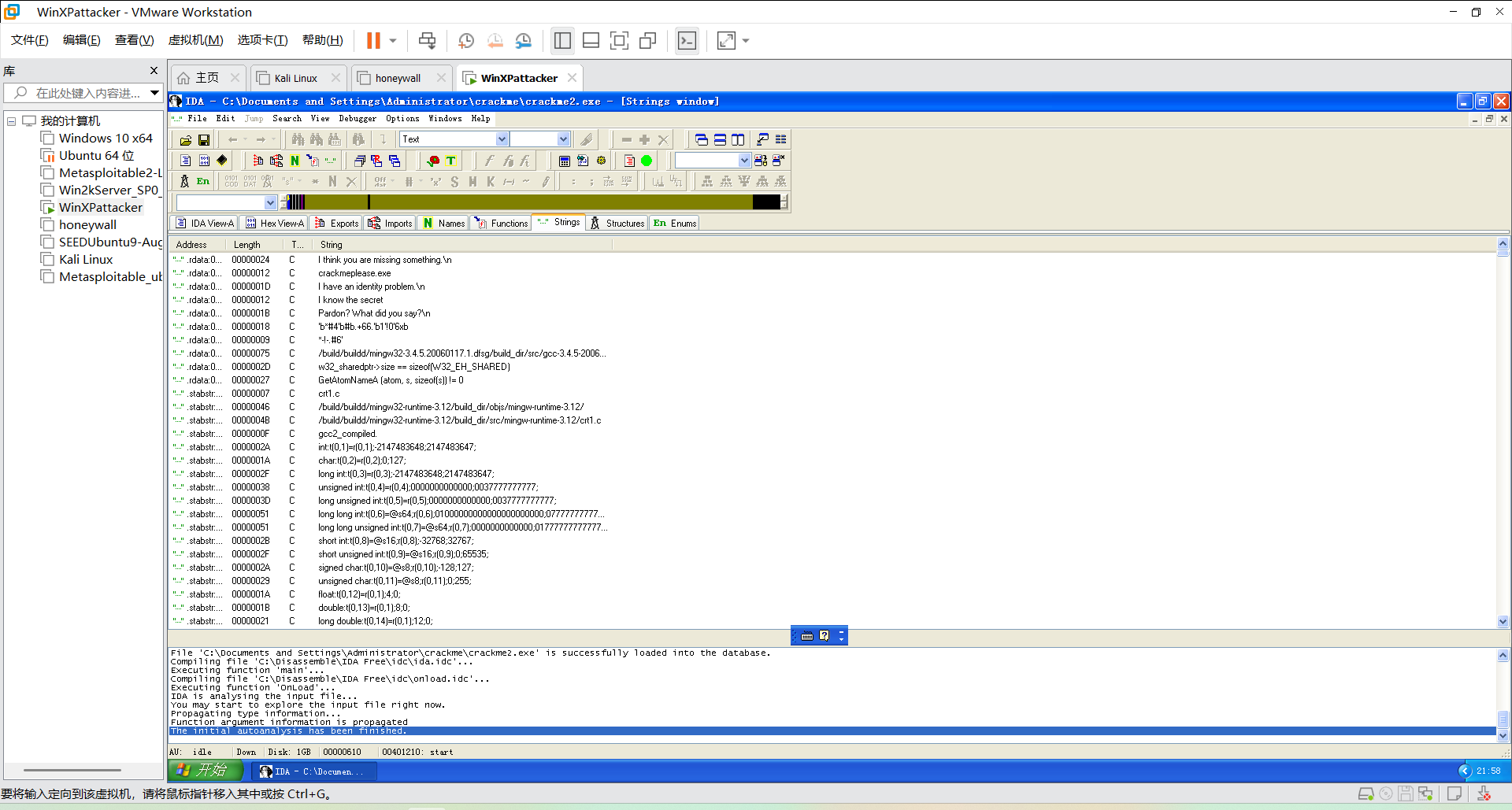Click the save database floppy icon in IDA
Screen dimensions: 1512x810
[204, 140]
